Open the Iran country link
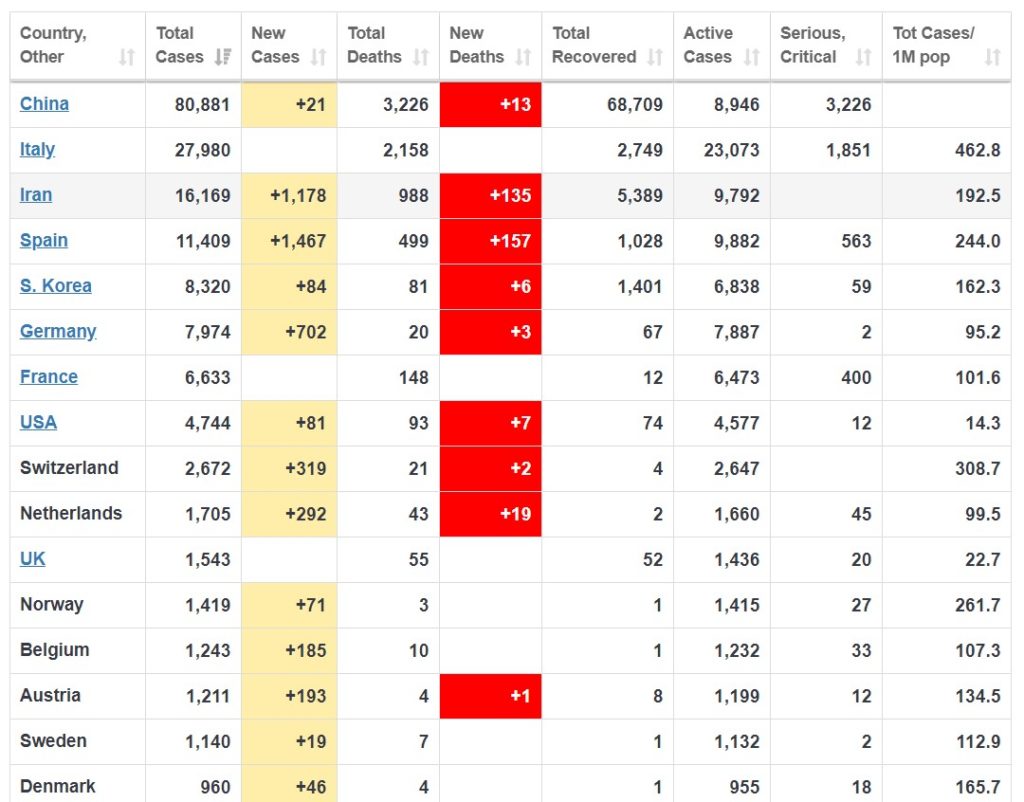 36,195
